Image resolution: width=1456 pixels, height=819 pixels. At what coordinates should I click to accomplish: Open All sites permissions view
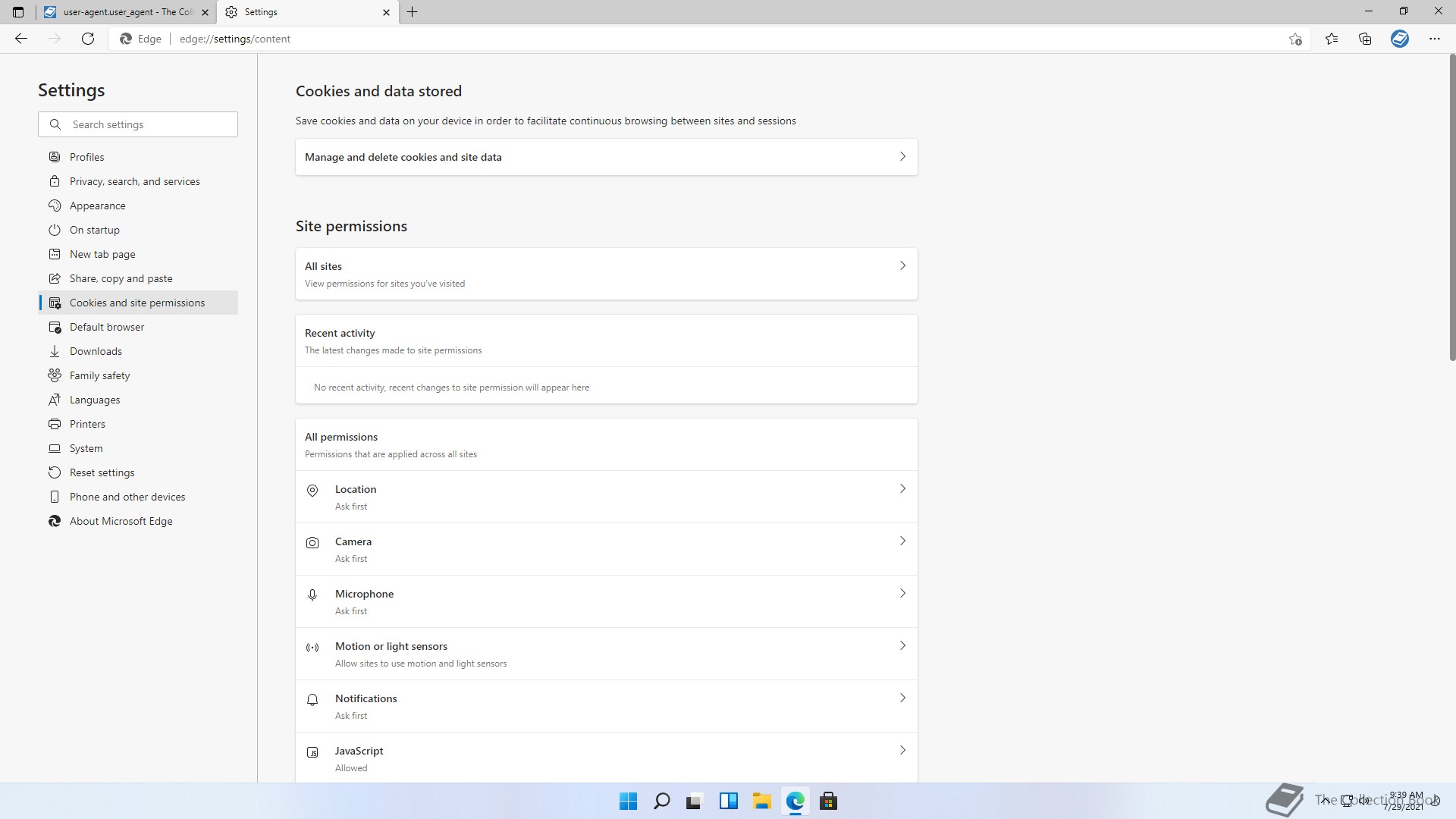(605, 274)
